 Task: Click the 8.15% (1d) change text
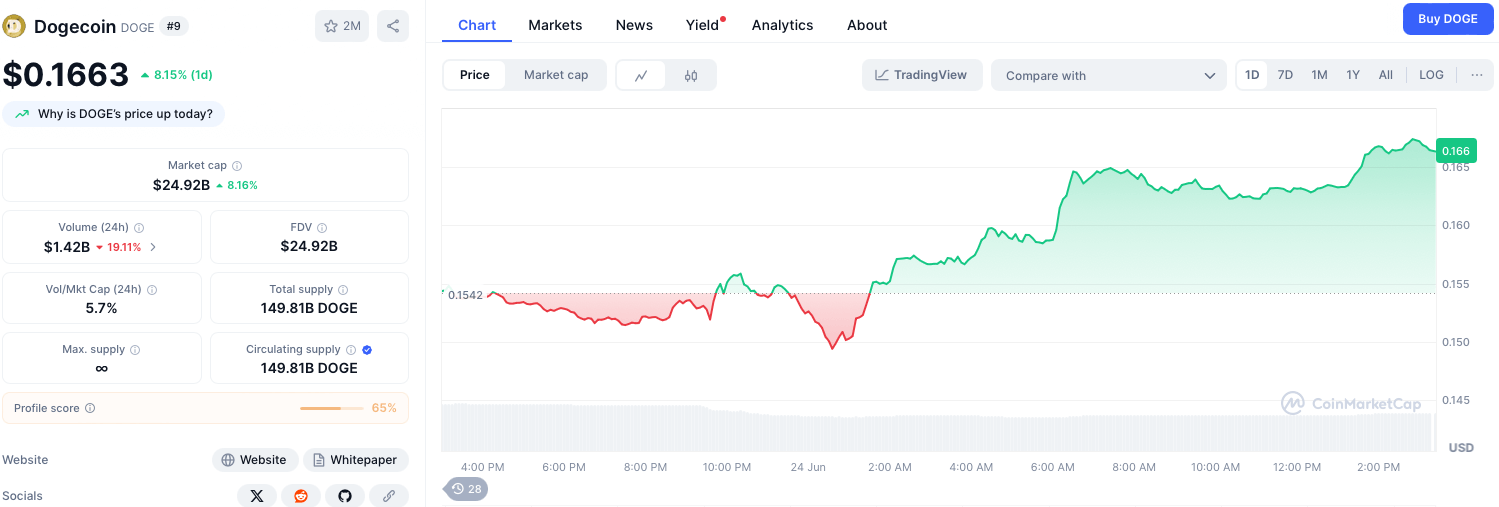click(183, 75)
